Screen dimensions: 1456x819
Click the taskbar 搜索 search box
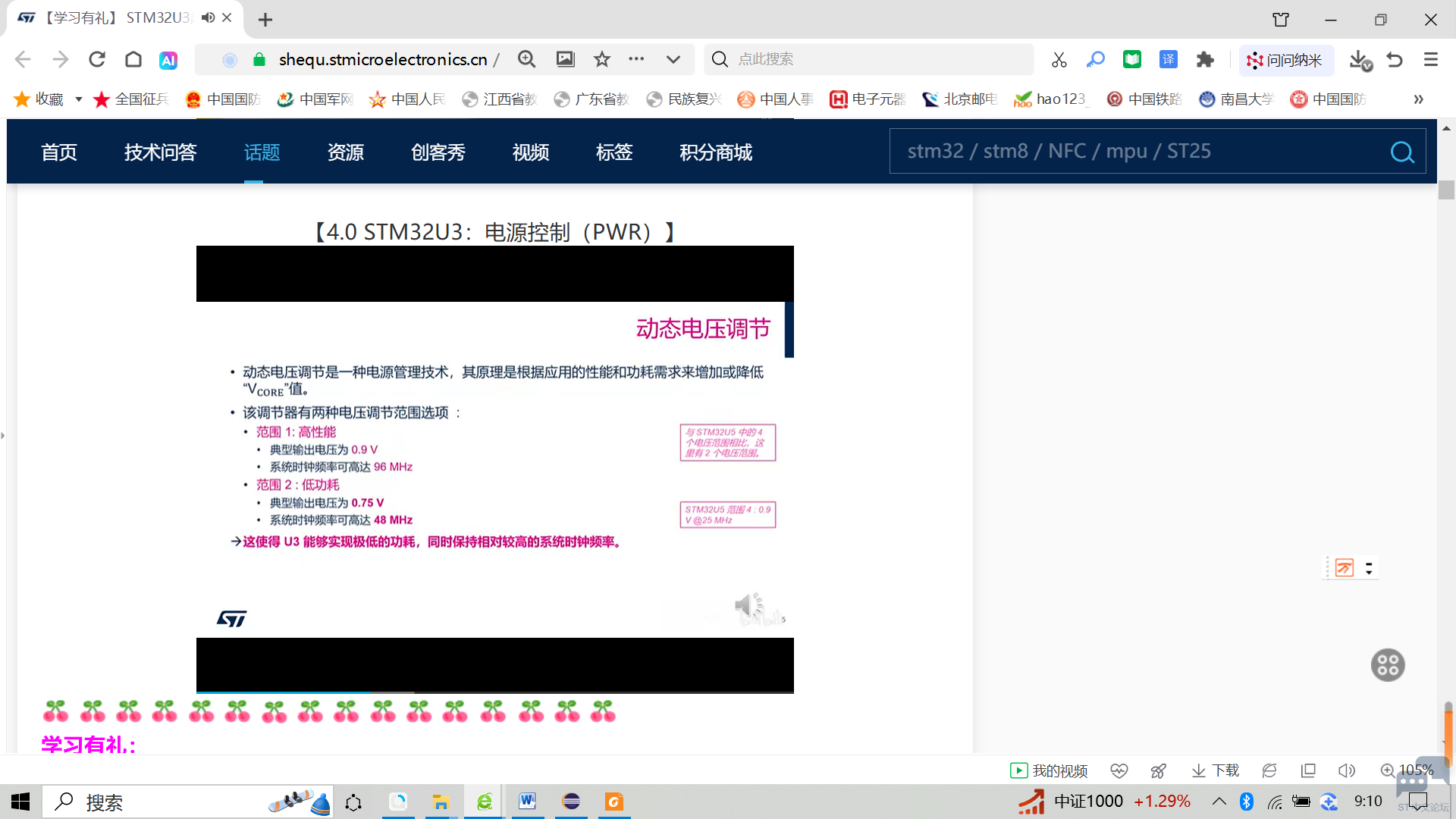point(188,802)
